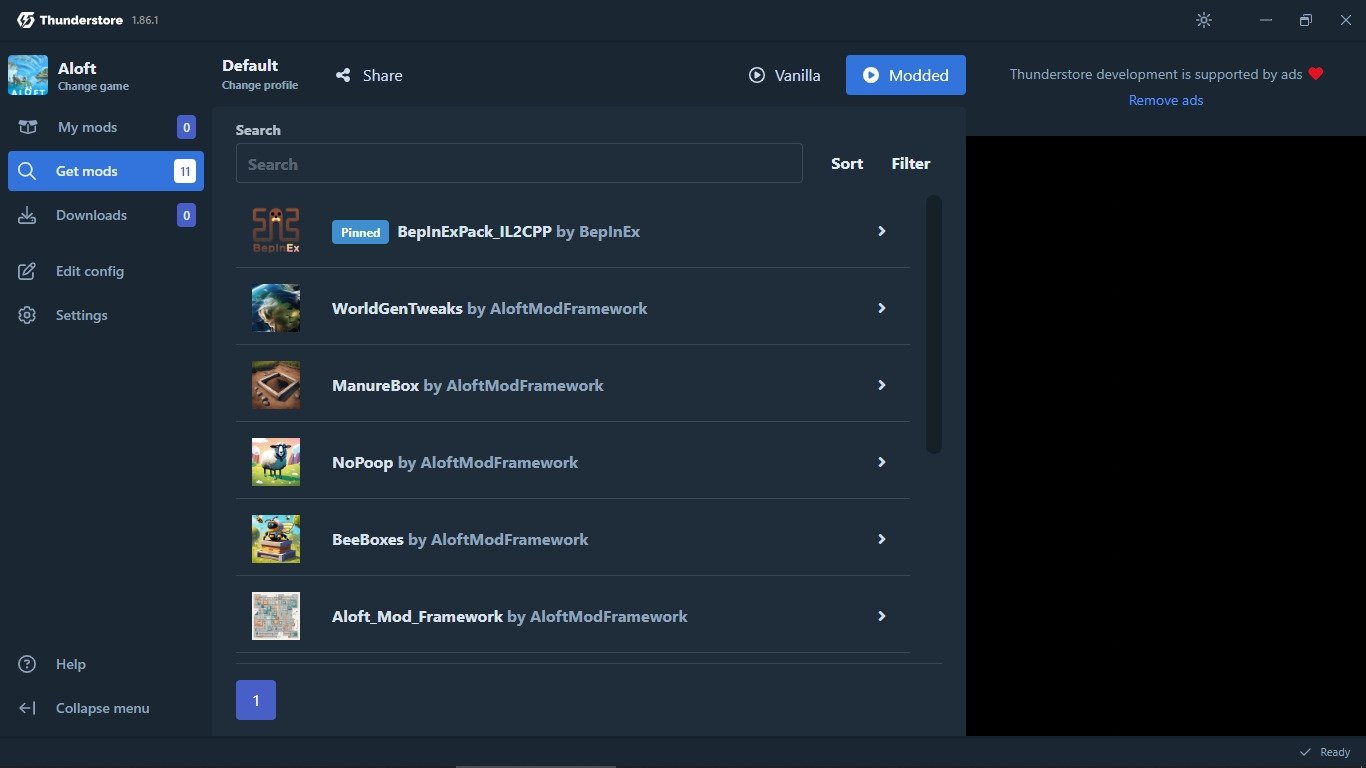
Task: Click the Change game link
Action: [93, 86]
